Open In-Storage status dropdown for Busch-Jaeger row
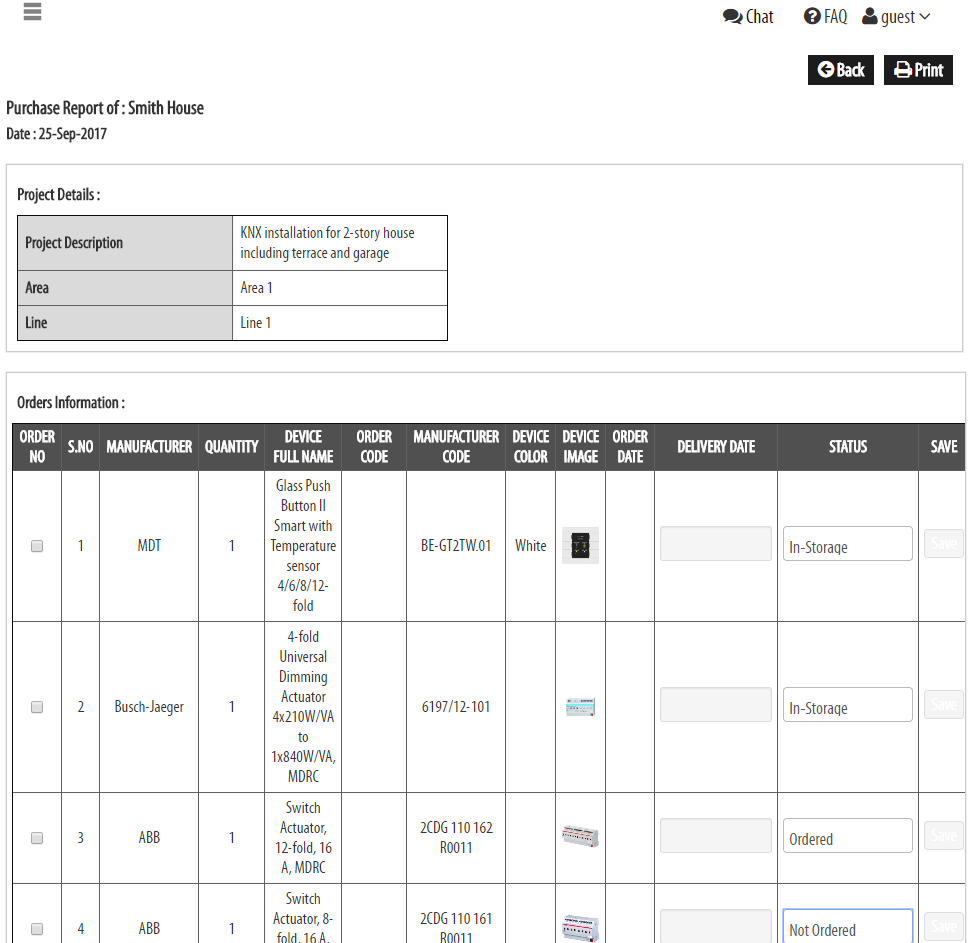This screenshot has width=974, height=943. click(848, 704)
